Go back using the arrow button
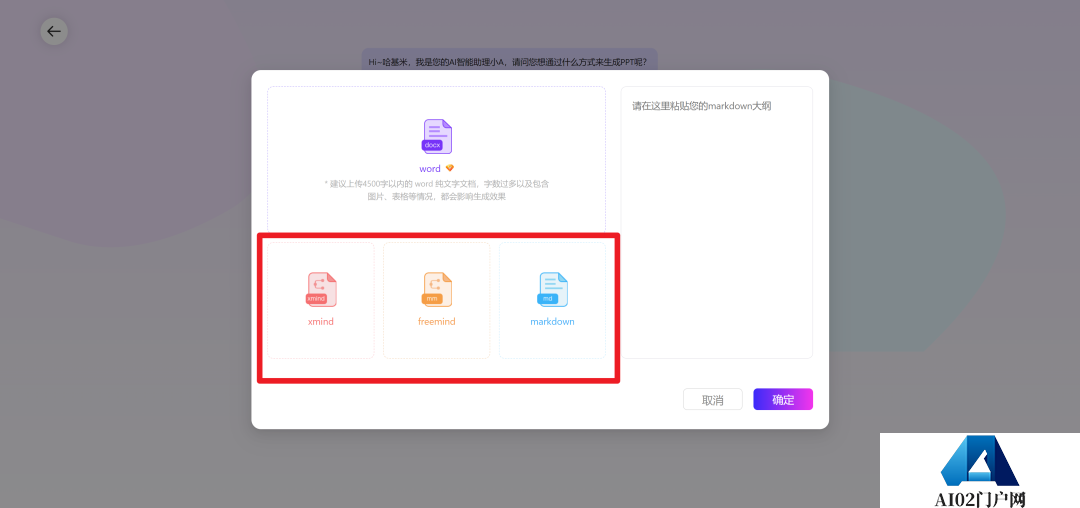The width and height of the screenshot is (1080, 508). [54, 31]
